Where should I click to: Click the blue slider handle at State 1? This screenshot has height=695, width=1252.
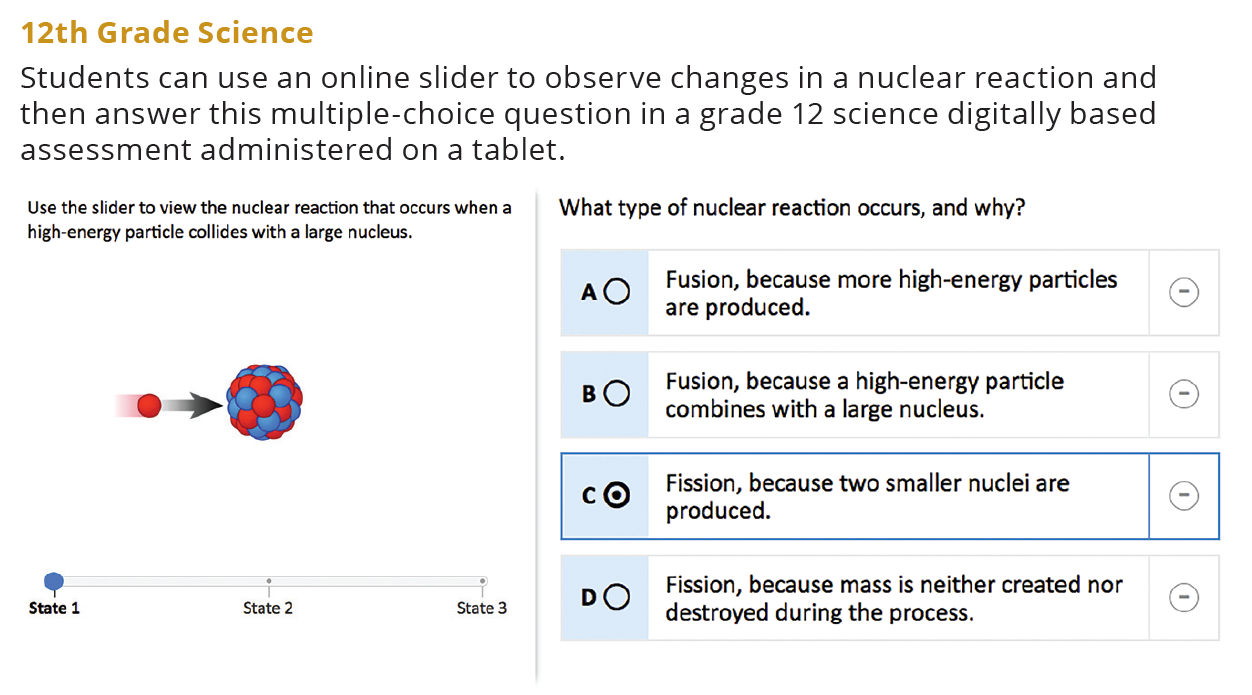tap(55, 581)
